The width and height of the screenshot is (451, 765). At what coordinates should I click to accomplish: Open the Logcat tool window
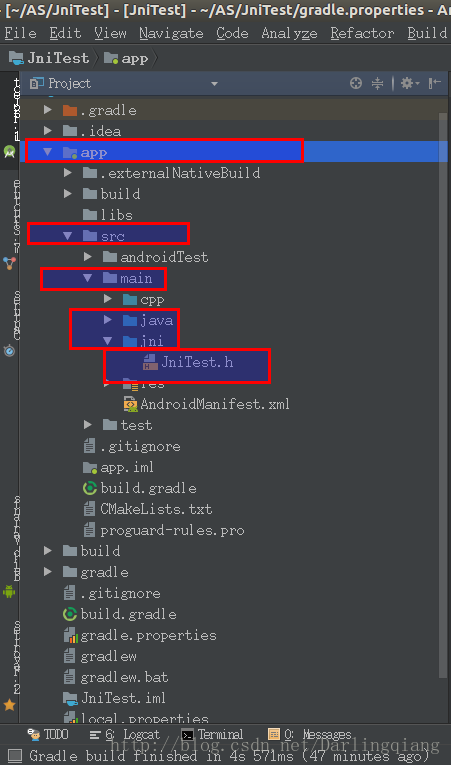coord(125,735)
